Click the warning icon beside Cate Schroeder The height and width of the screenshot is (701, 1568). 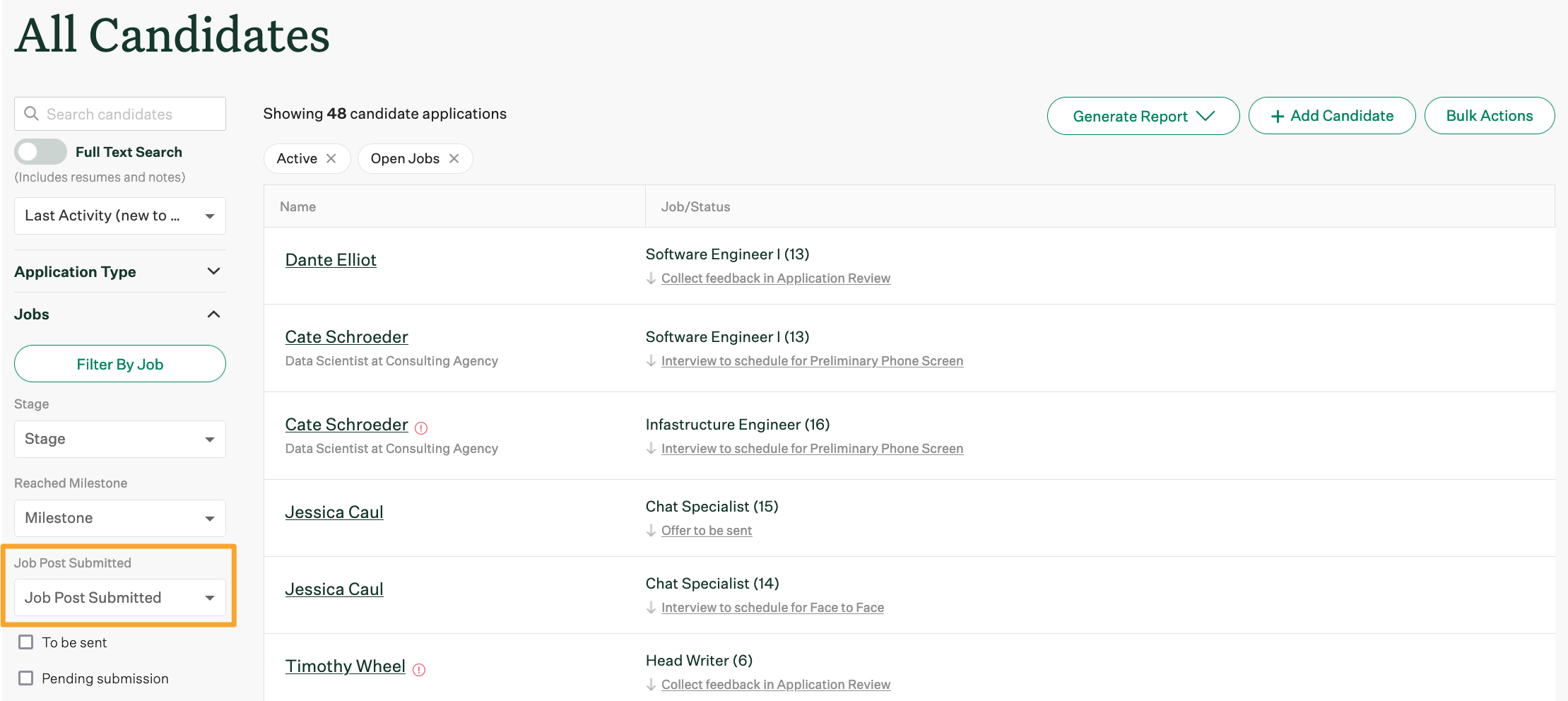pyautogui.click(x=420, y=427)
